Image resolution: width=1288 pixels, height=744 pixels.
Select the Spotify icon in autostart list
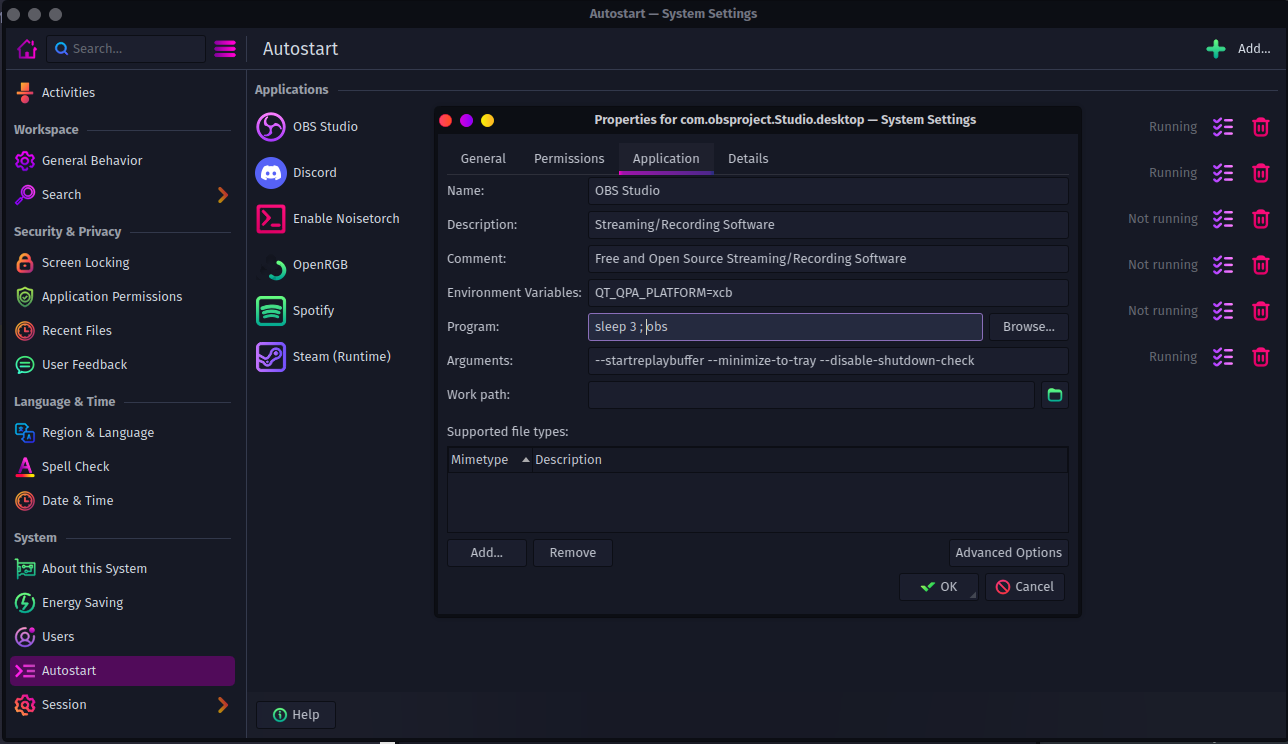click(271, 311)
